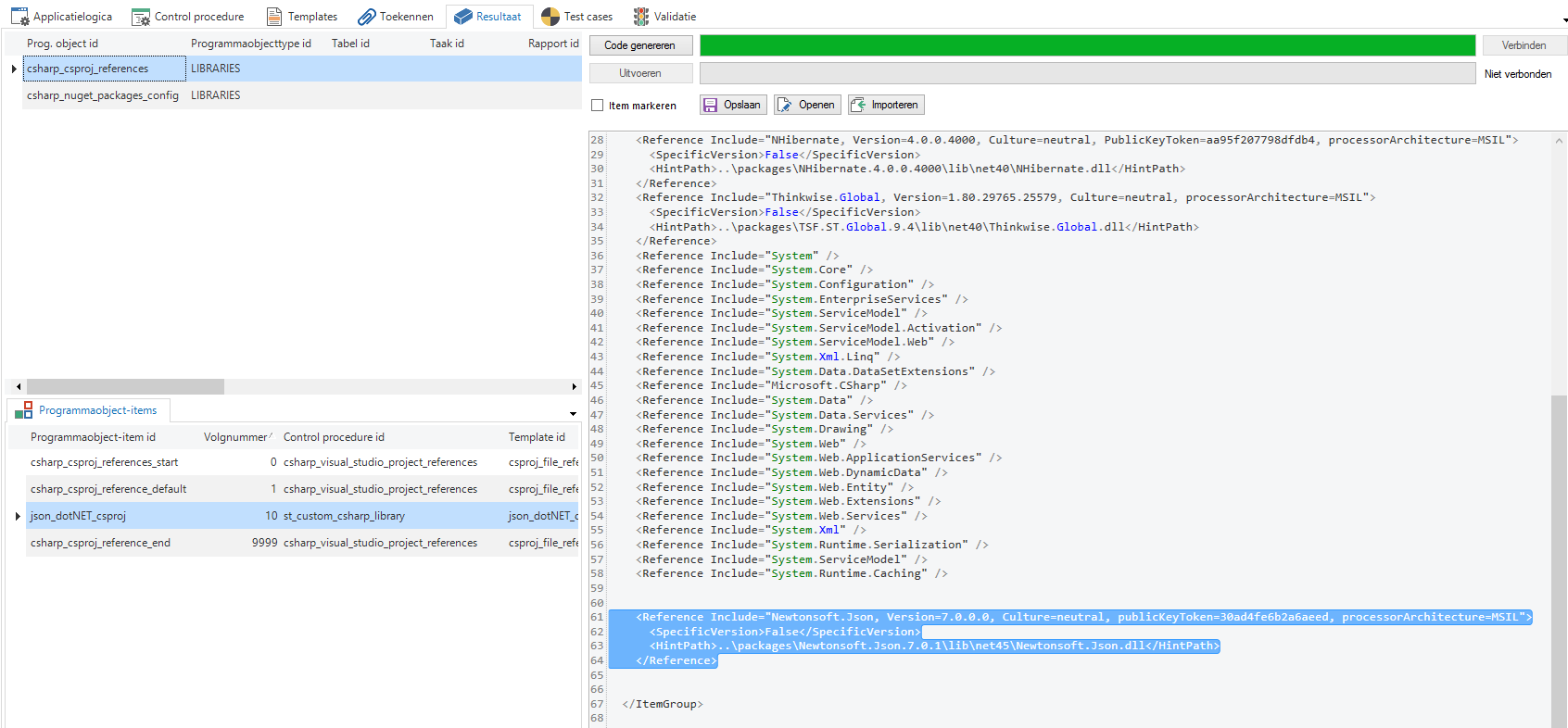Click the Importeren icon
The image size is (1568, 728).
[x=858, y=106]
